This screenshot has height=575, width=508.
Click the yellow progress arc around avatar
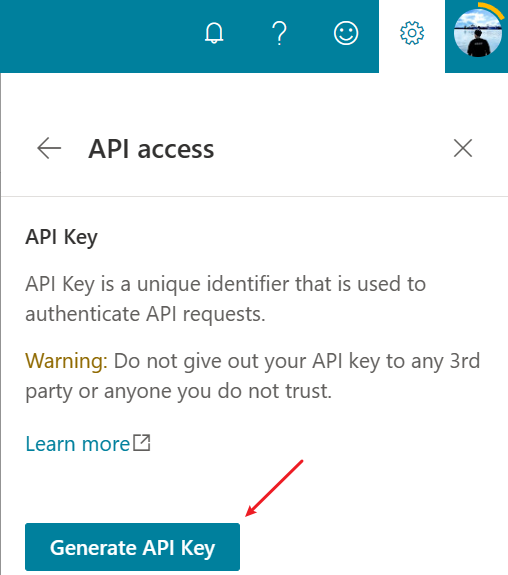(491, 9)
